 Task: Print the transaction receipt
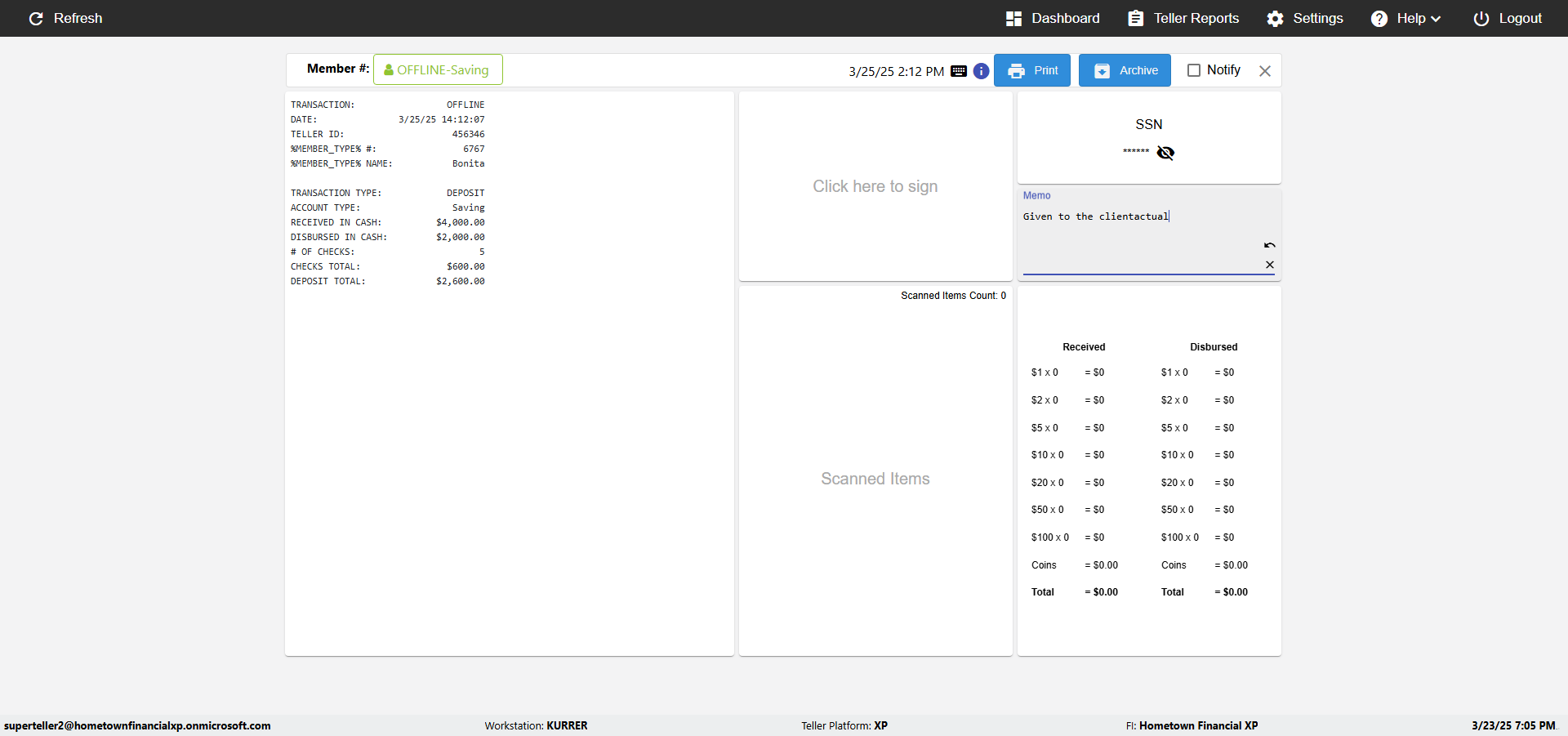[x=1032, y=70]
